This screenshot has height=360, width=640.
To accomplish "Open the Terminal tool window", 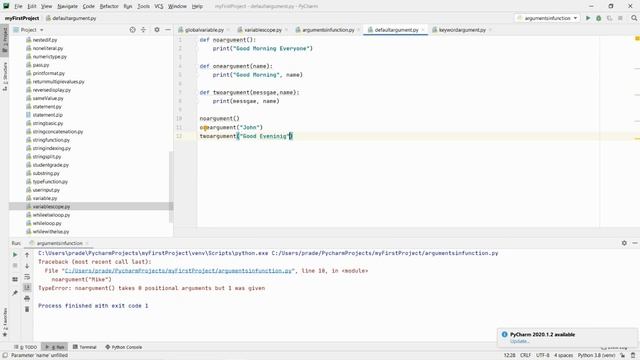I will tap(84, 347).
